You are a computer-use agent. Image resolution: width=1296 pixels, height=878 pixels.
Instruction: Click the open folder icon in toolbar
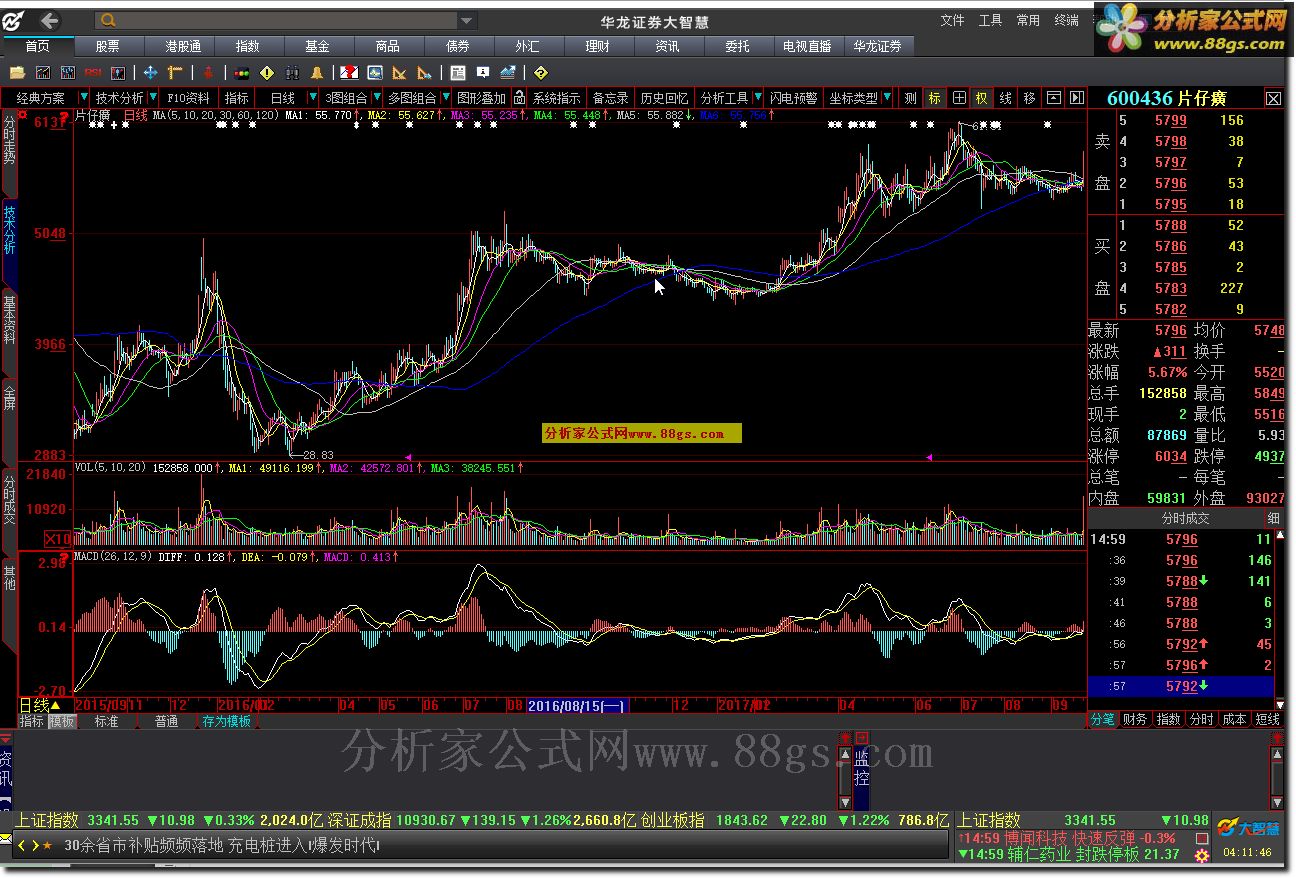(17, 73)
